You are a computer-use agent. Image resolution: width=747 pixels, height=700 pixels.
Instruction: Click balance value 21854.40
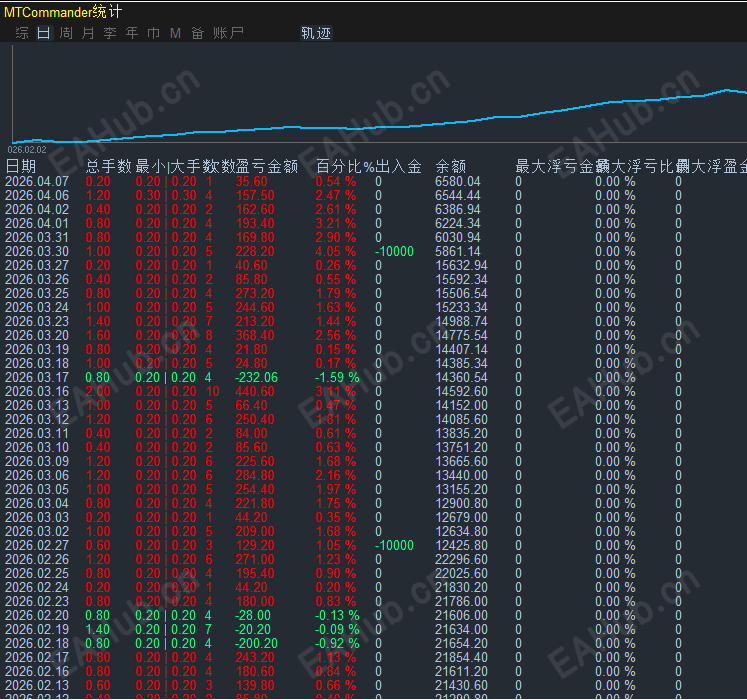click(x=461, y=658)
